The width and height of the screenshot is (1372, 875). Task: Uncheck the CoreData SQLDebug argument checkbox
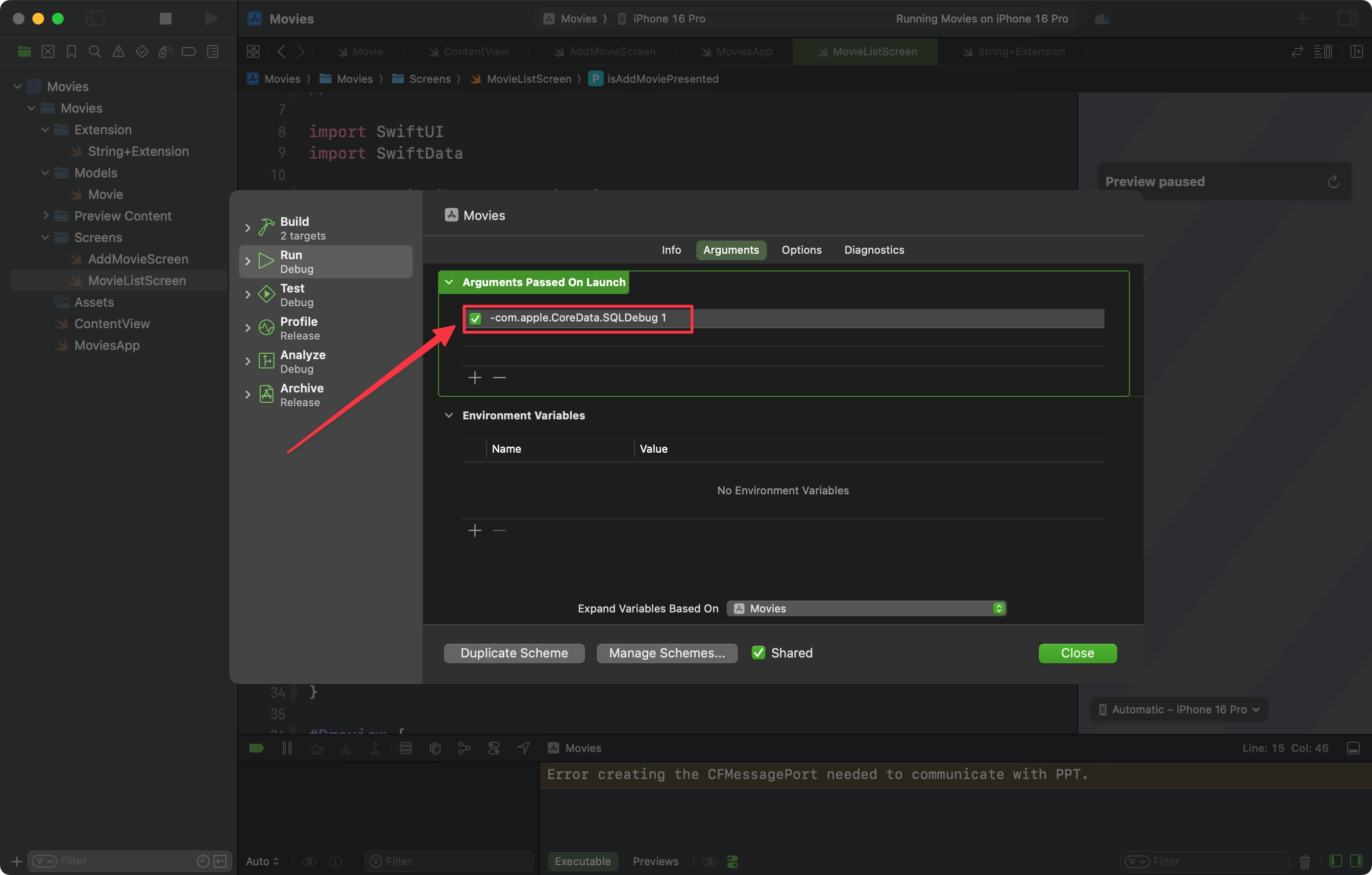pyautogui.click(x=475, y=318)
